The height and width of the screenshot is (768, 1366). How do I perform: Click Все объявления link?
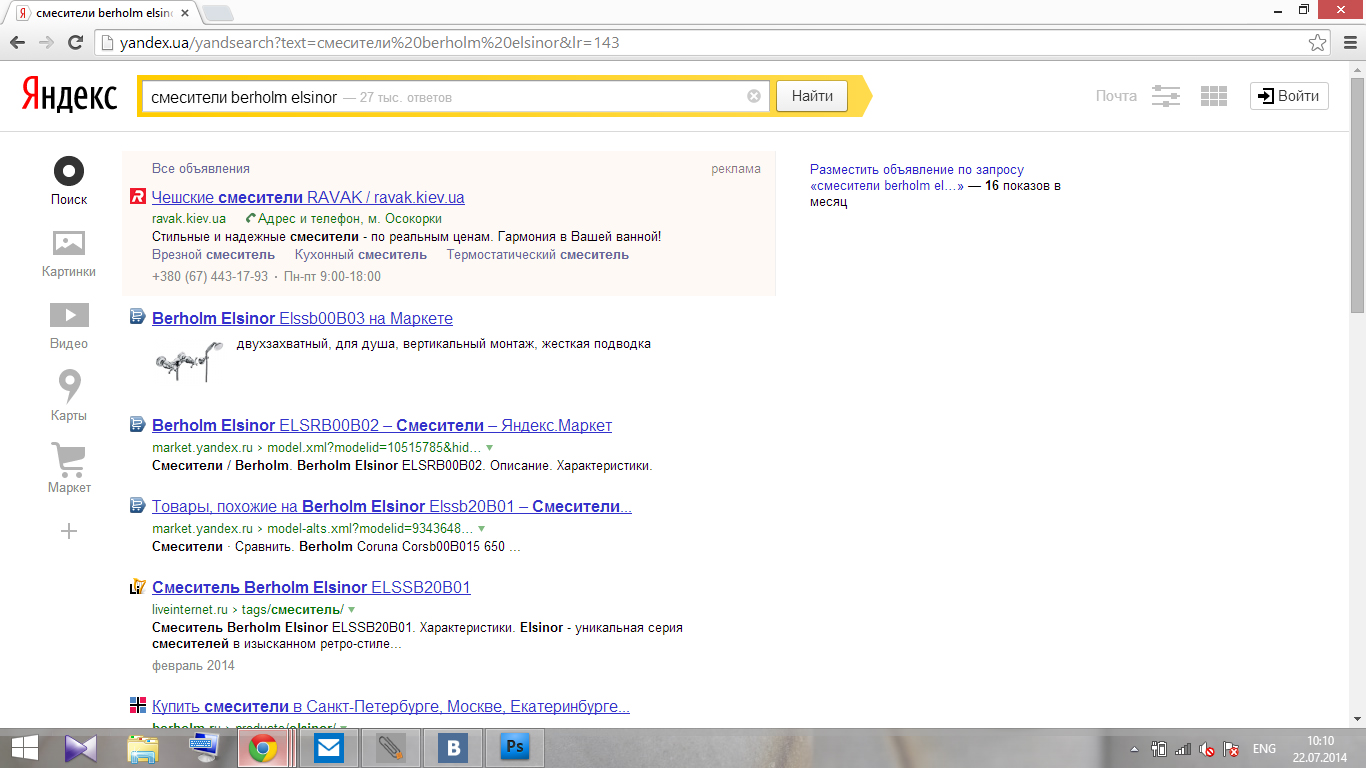tap(201, 169)
